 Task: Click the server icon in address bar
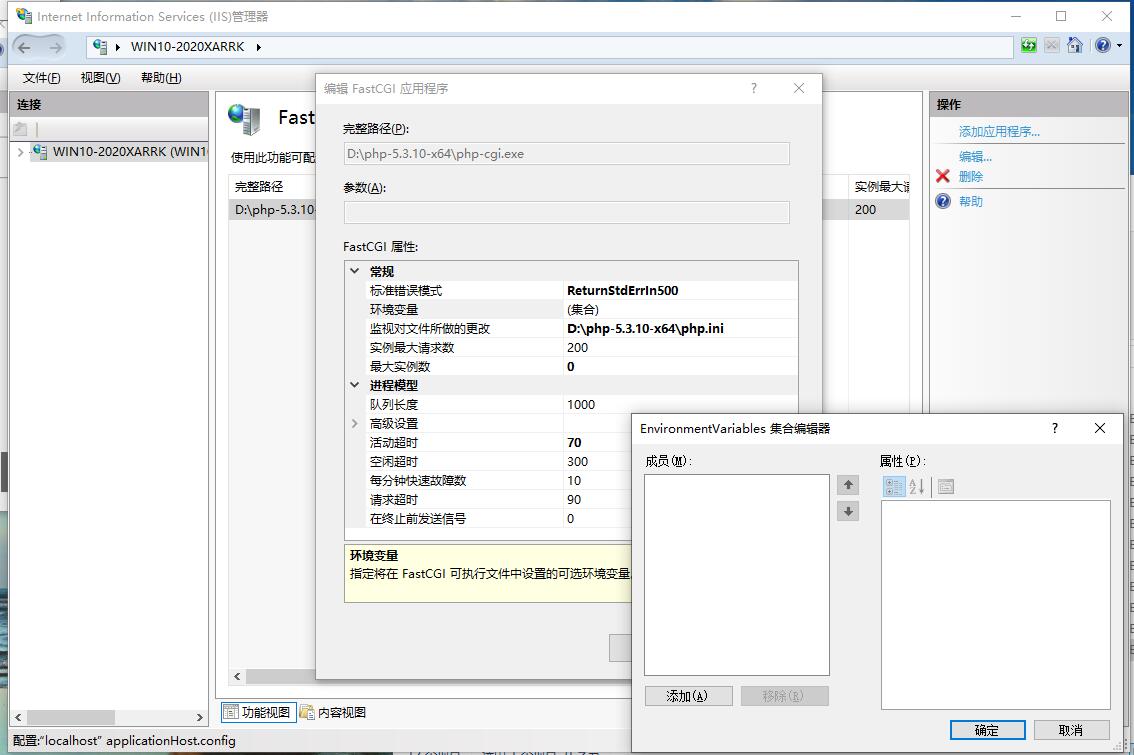(x=100, y=46)
